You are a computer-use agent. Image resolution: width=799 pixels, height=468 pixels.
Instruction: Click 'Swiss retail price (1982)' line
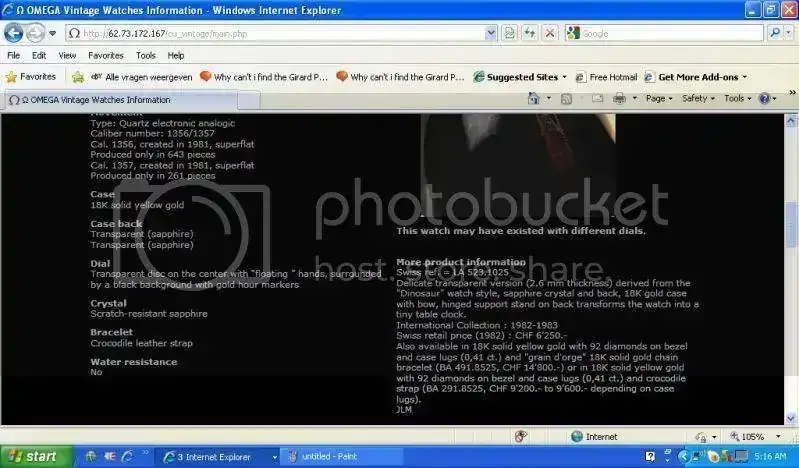(x=481, y=335)
